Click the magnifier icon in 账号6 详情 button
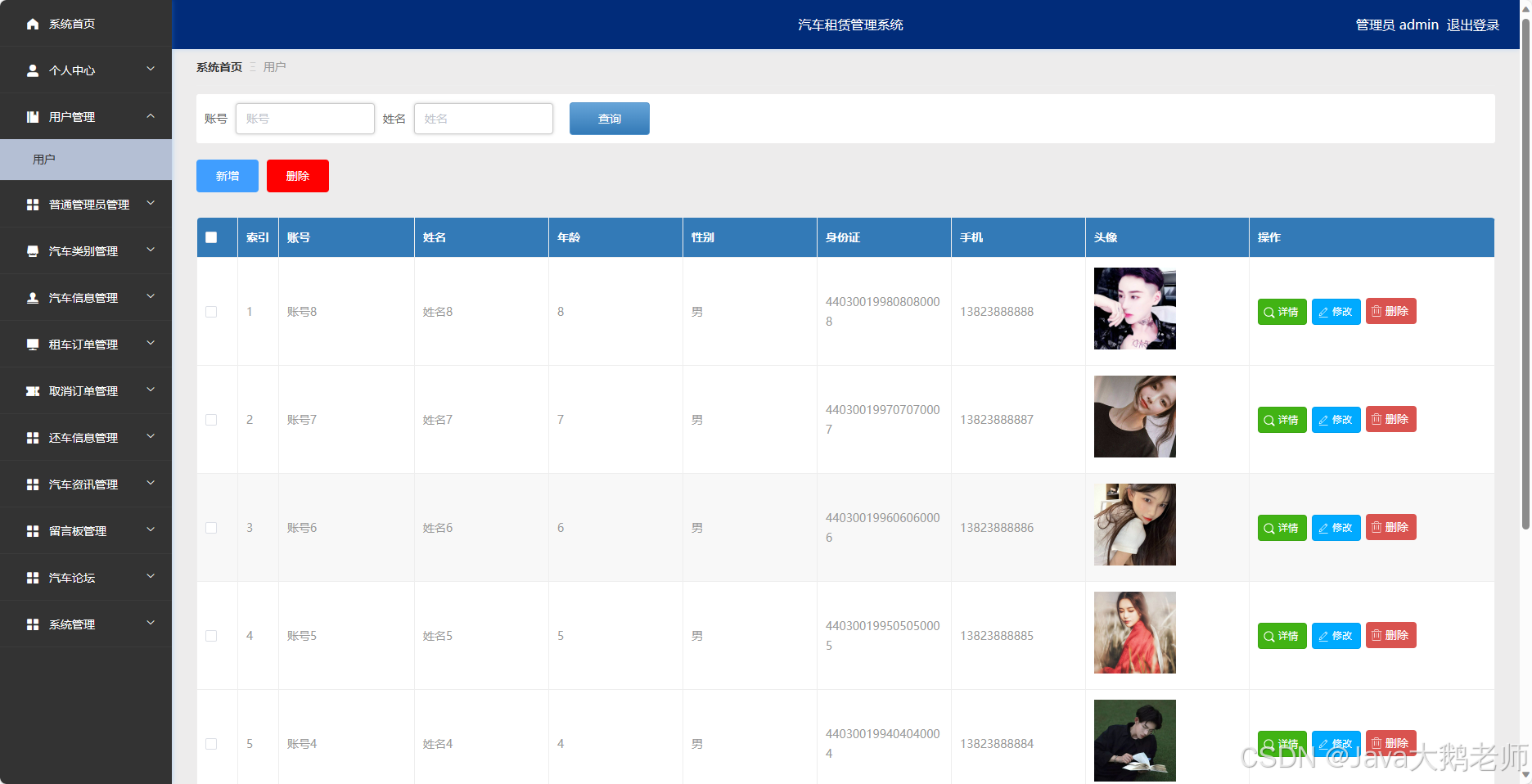The width and height of the screenshot is (1532, 784). (x=1269, y=528)
